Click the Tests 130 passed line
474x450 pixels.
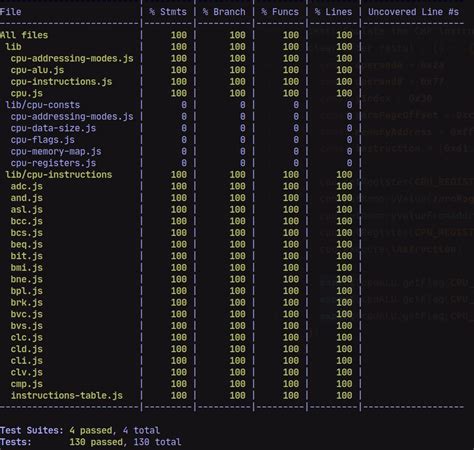91,442
